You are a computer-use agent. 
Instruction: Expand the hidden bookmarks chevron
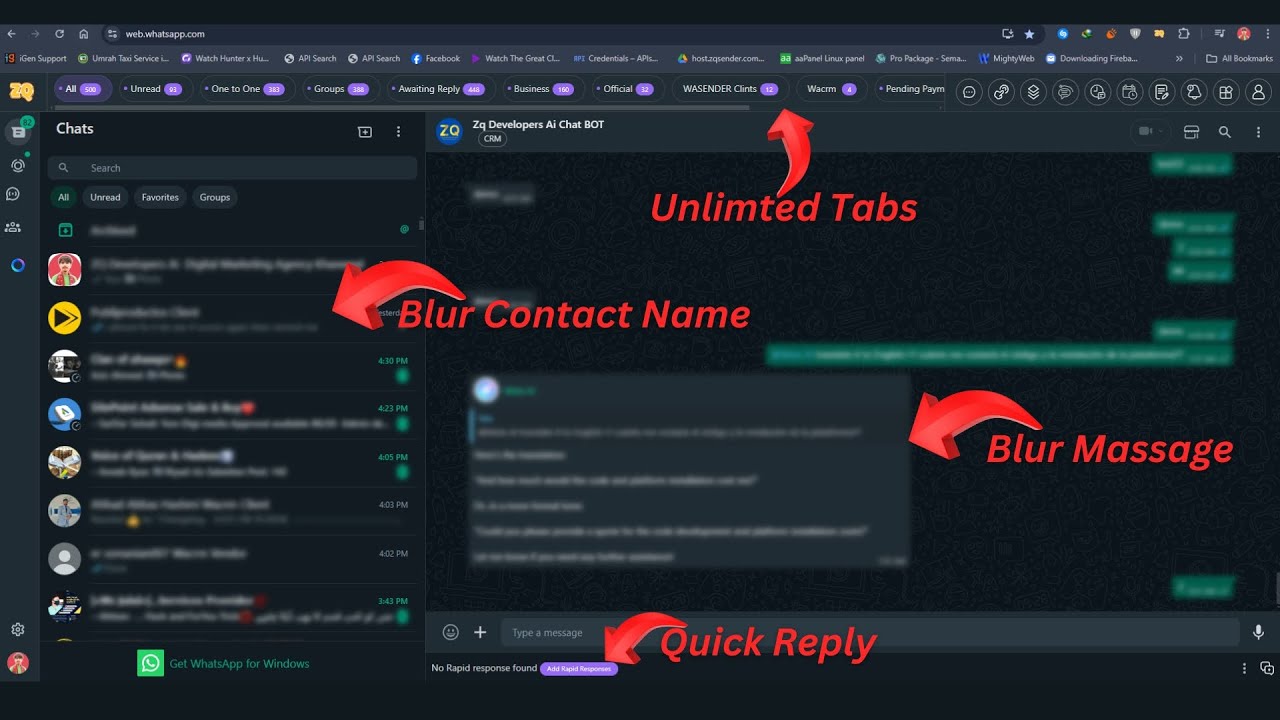click(x=1179, y=58)
